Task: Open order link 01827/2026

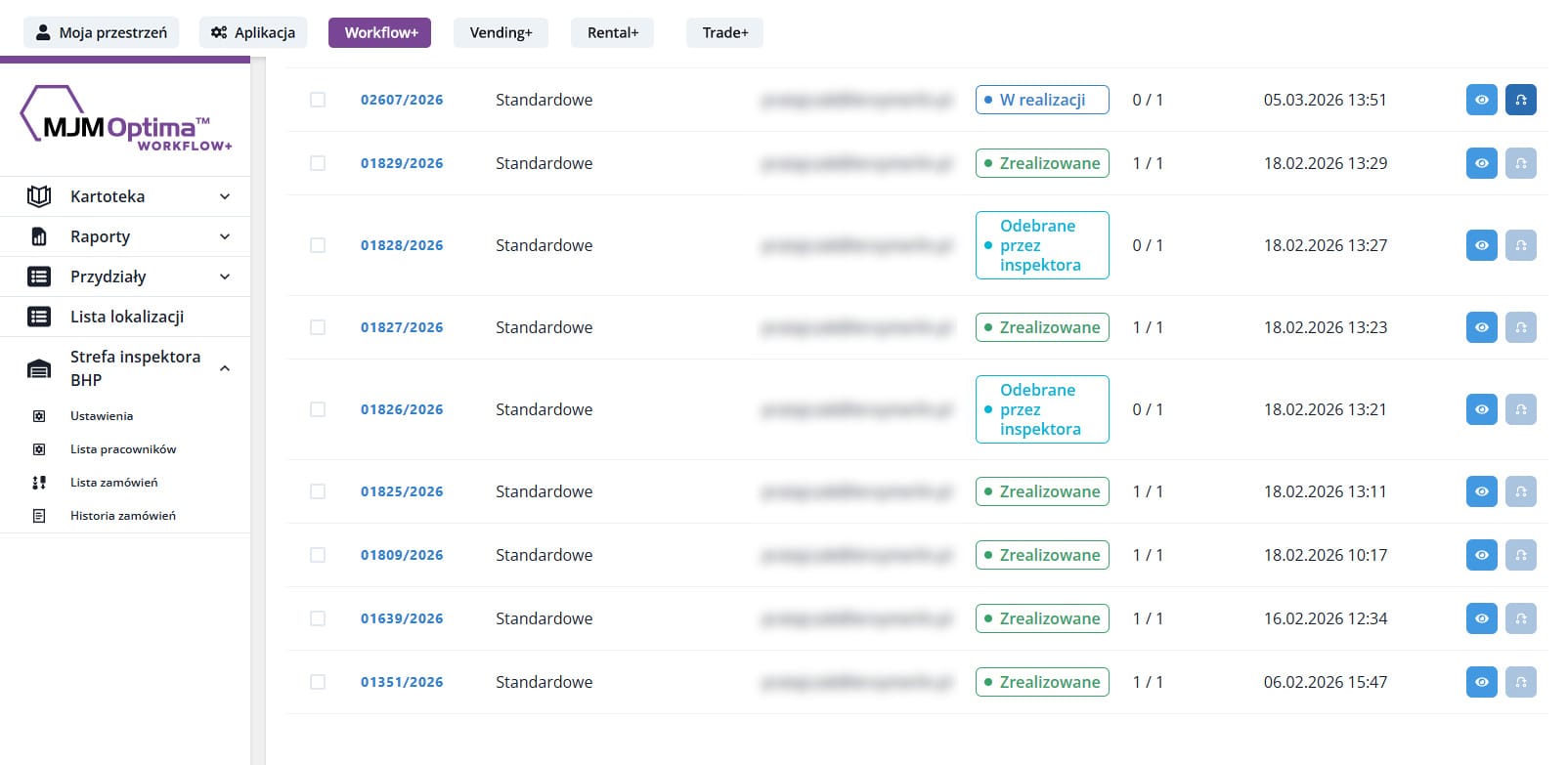Action: click(402, 327)
